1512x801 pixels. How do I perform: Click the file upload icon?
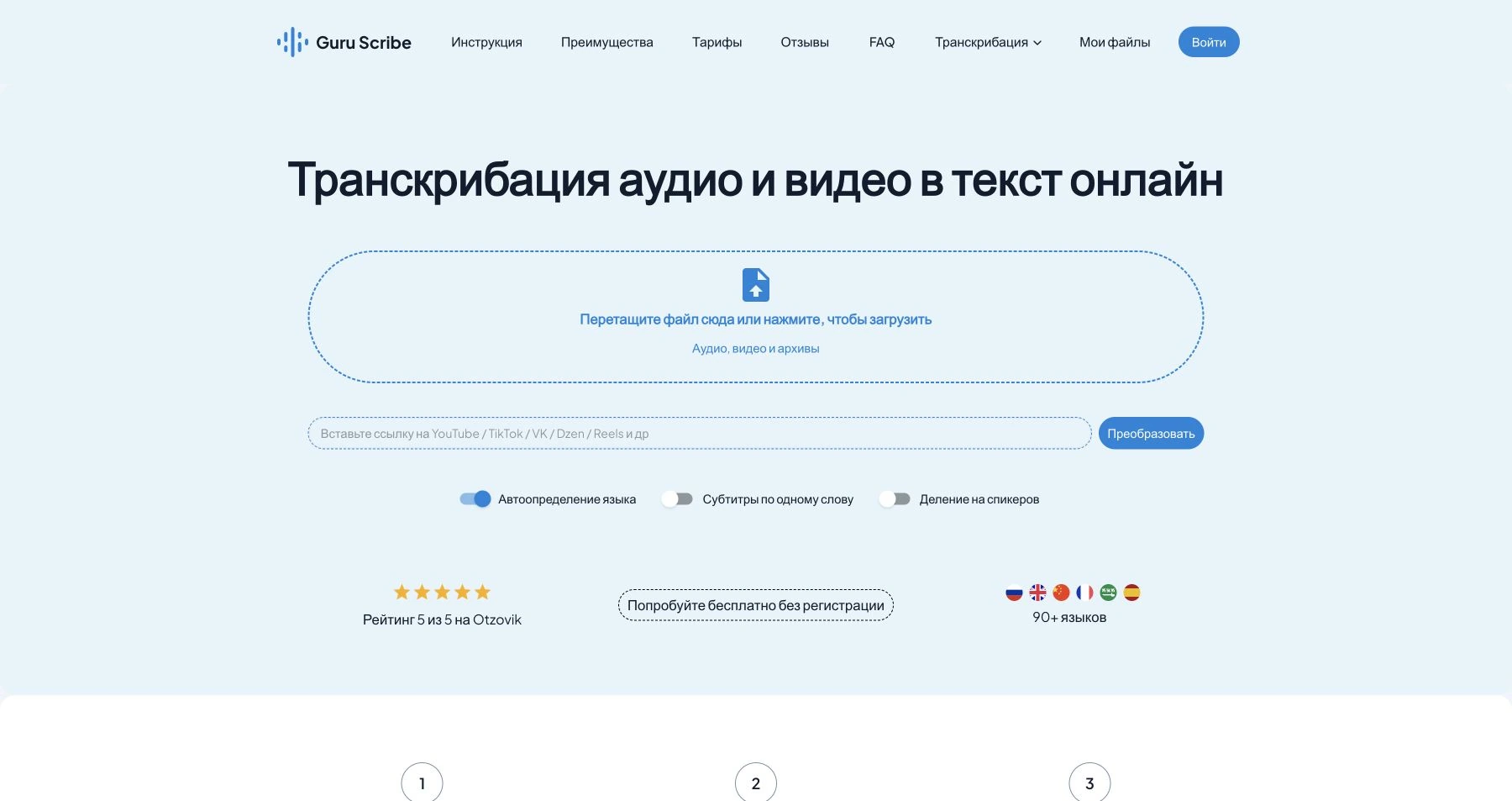point(756,285)
